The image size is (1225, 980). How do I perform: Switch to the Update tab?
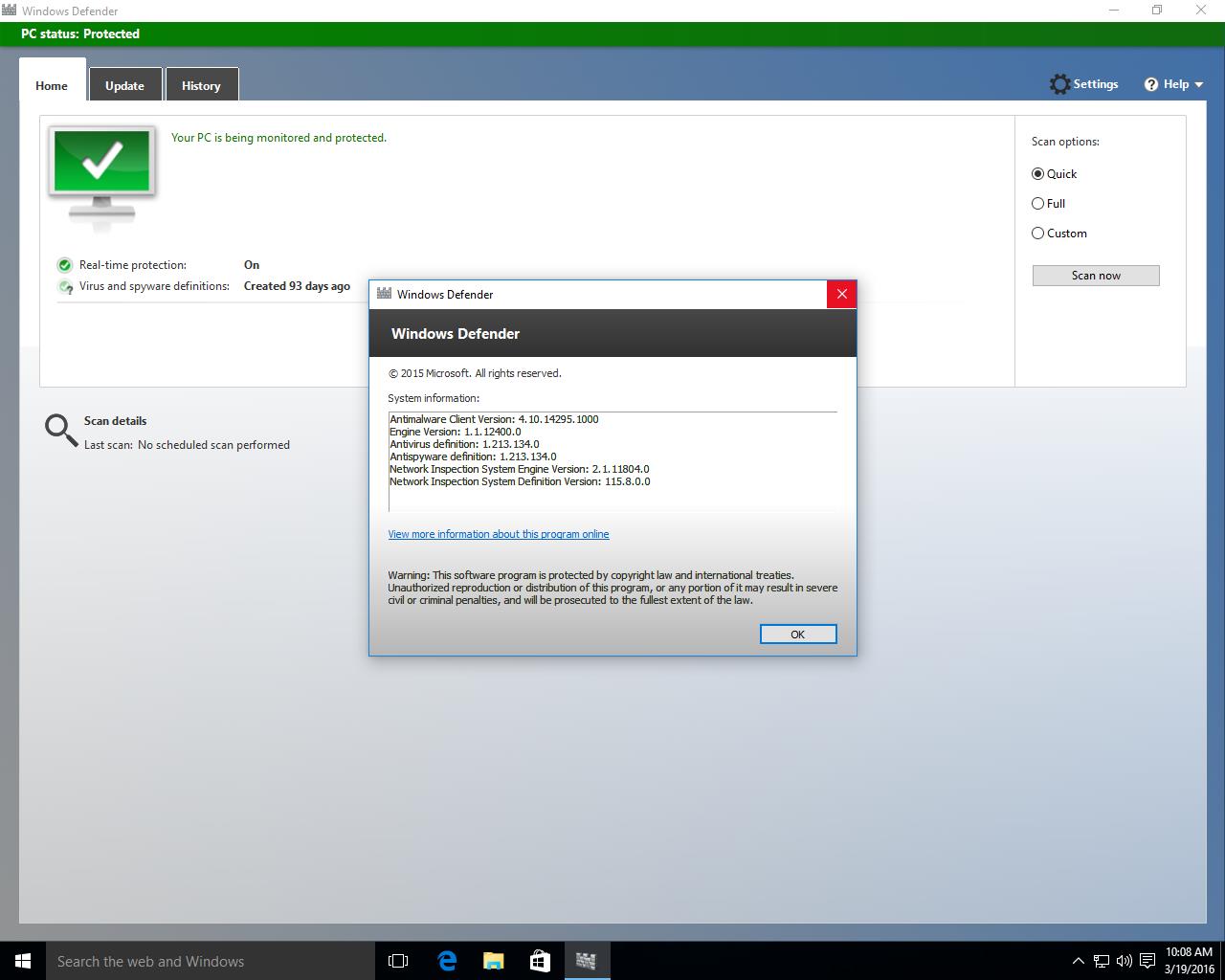coord(124,85)
